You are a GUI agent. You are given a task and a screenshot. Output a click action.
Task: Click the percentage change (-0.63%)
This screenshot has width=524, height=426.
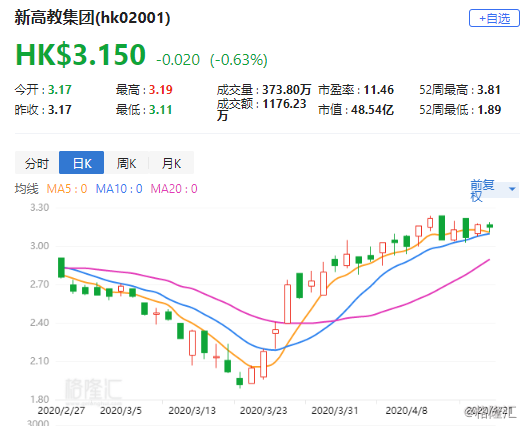(x=239, y=60)
